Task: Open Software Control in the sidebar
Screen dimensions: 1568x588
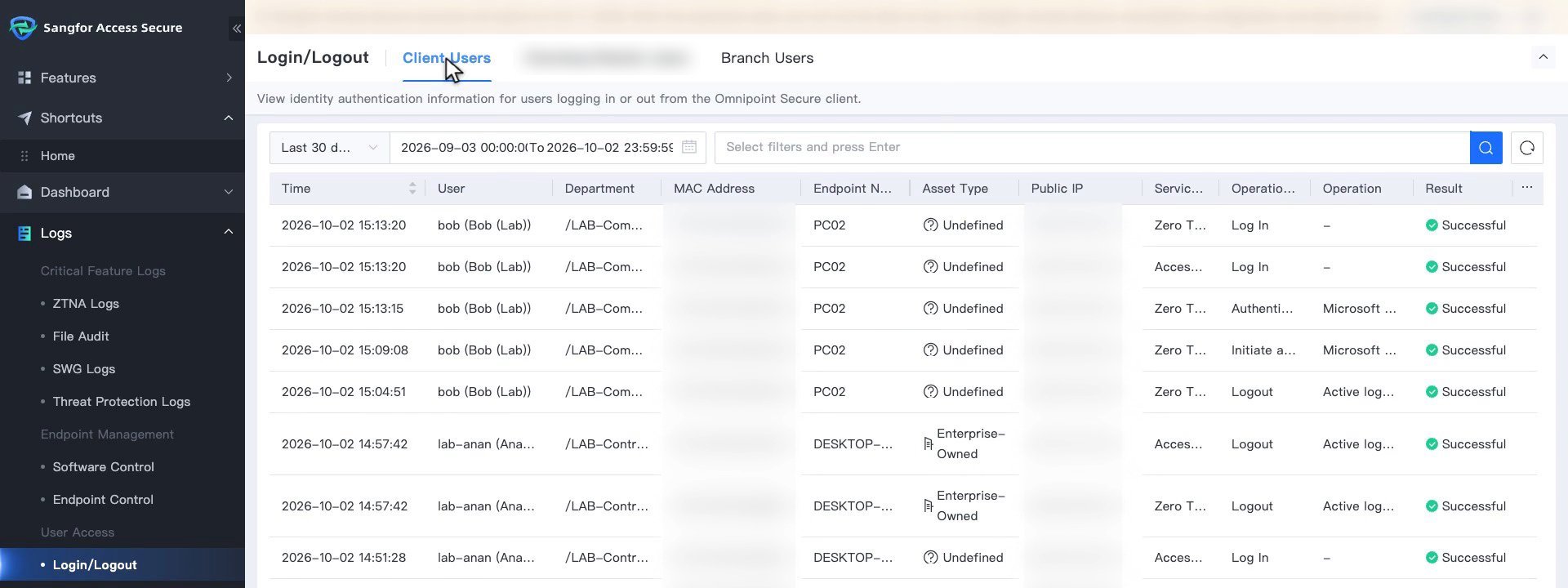Action: [x=104, y=467]
